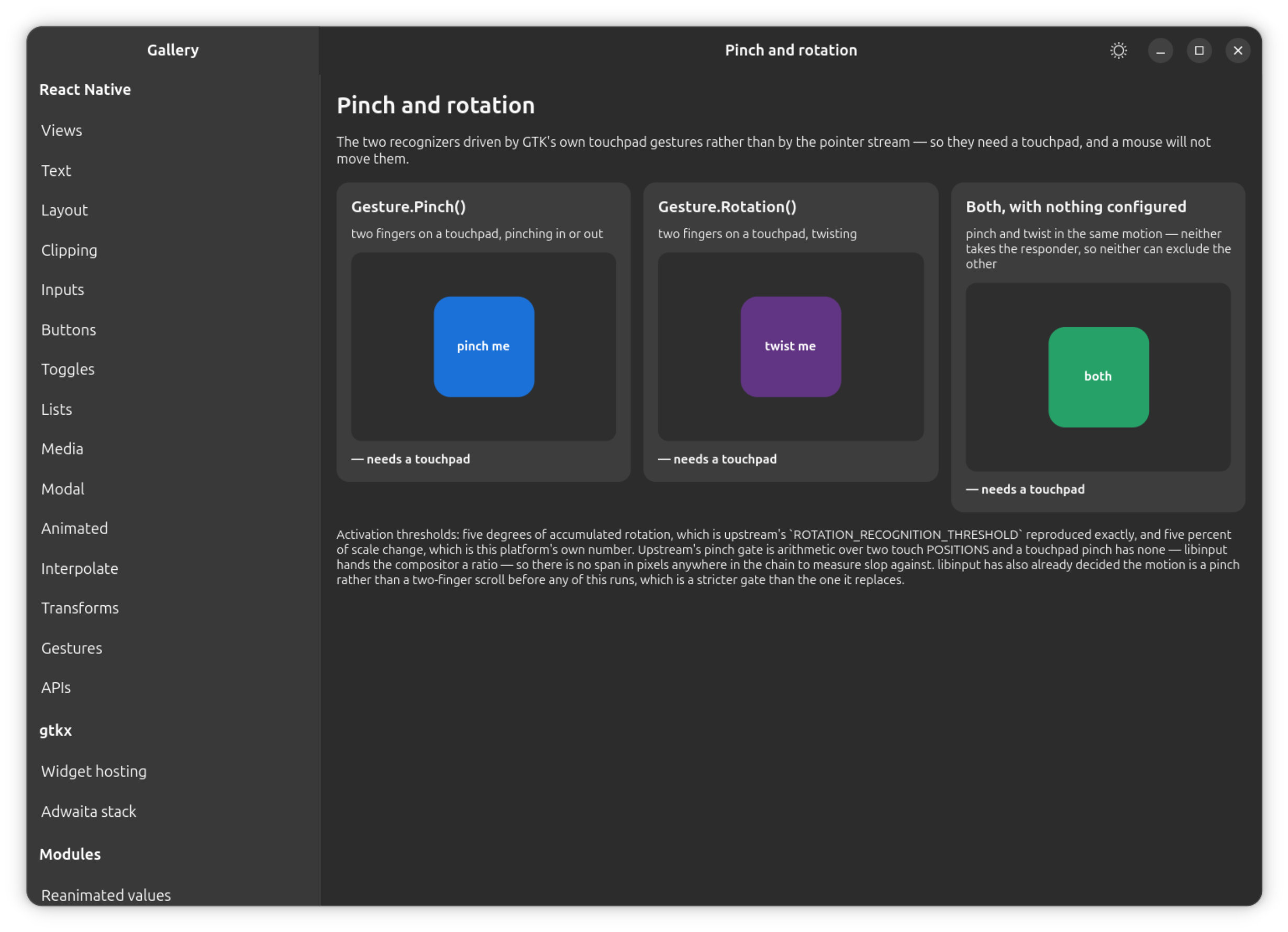Open APIs in the sidebar
The width and height of the screenshot is (1288, 932).
point(173,688)
